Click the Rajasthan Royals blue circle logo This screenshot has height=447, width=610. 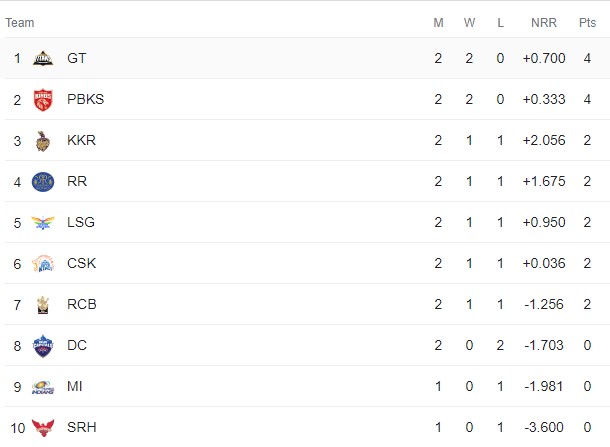(x=43, y=182)
